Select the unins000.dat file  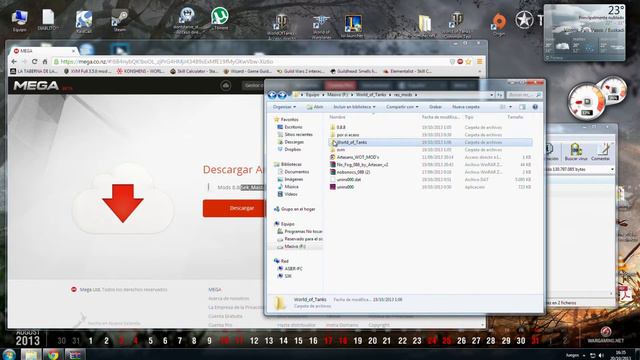[431, 179]
